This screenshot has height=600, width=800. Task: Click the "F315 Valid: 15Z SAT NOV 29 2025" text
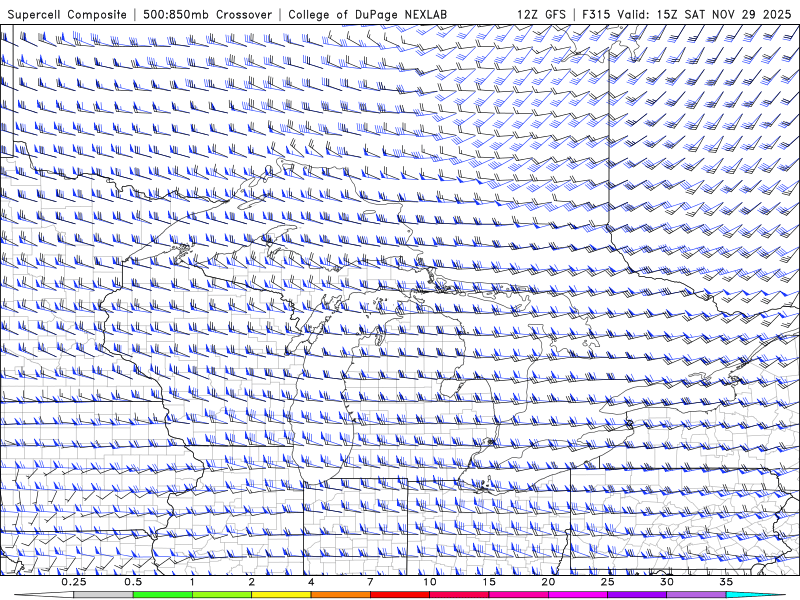coord(686,15)
